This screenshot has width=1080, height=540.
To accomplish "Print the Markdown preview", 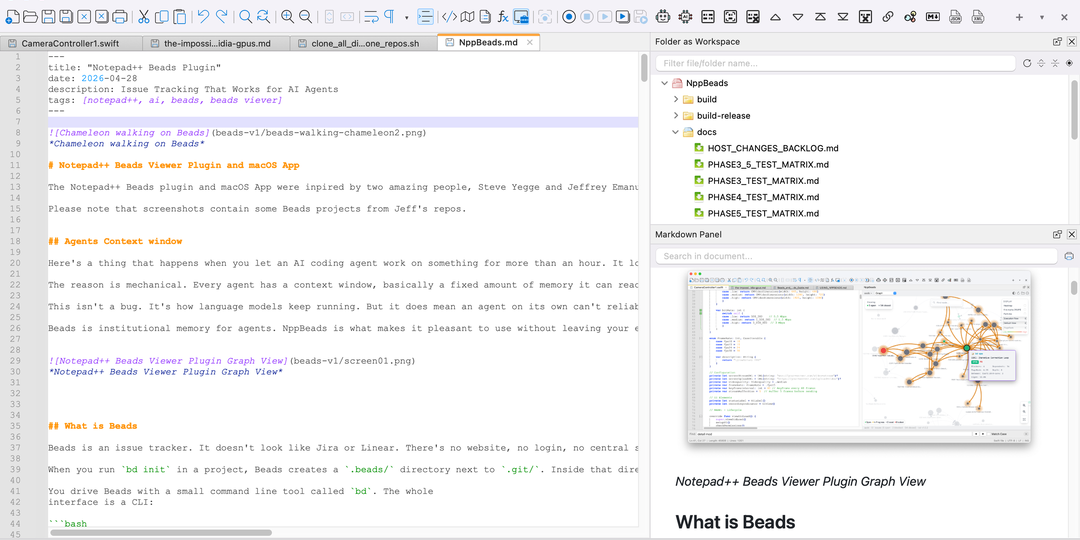I will (1069, 256).
